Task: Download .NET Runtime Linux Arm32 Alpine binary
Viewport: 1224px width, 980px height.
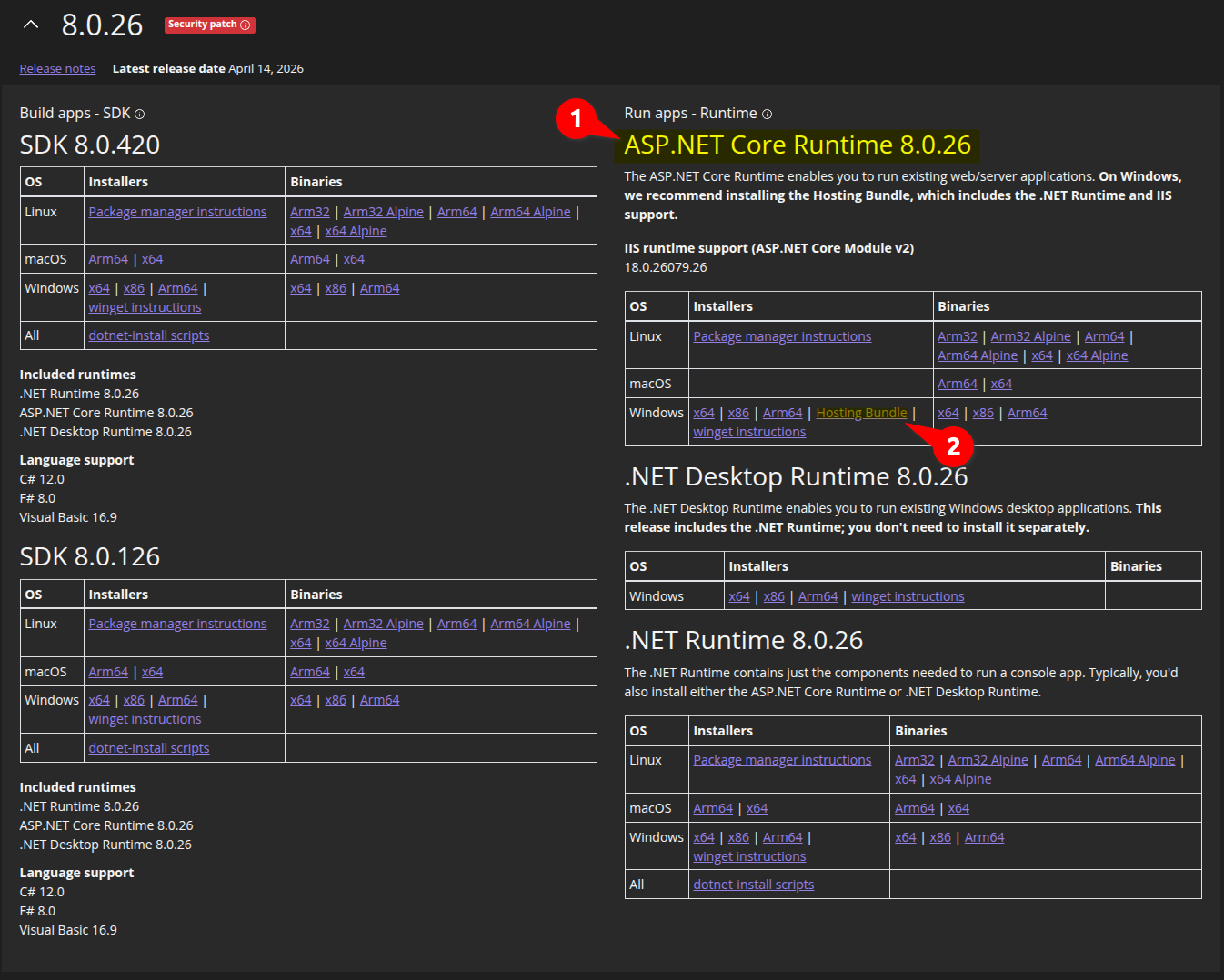Action: (988, 760)
